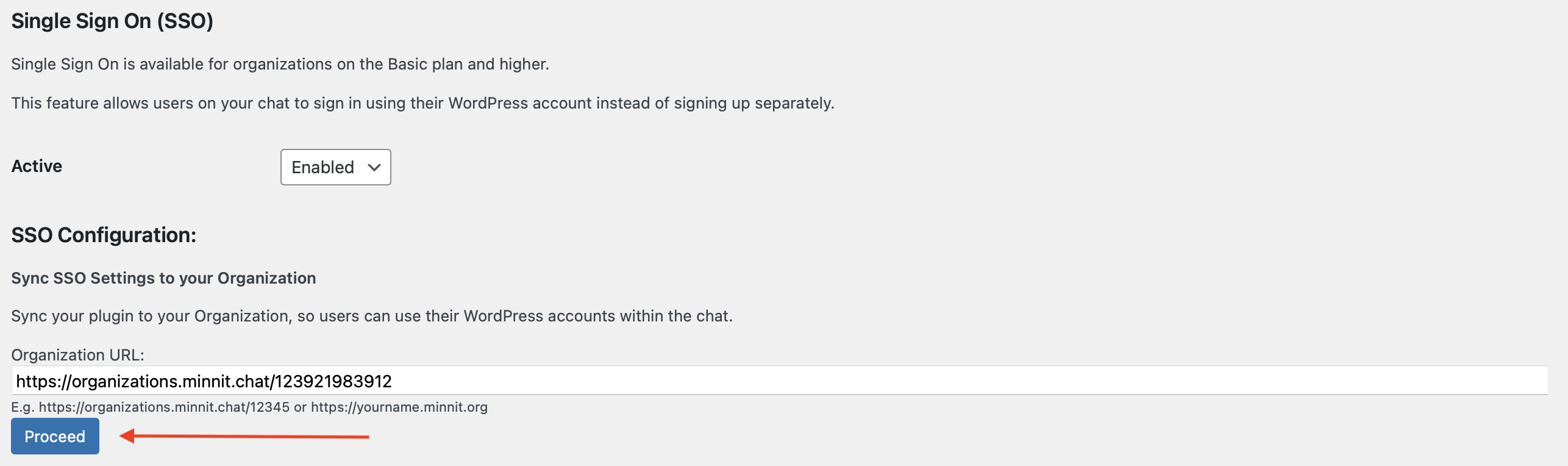Choose Enabled from the Active selector
The image size is (1568, 466).
click(x=323, y=167)
